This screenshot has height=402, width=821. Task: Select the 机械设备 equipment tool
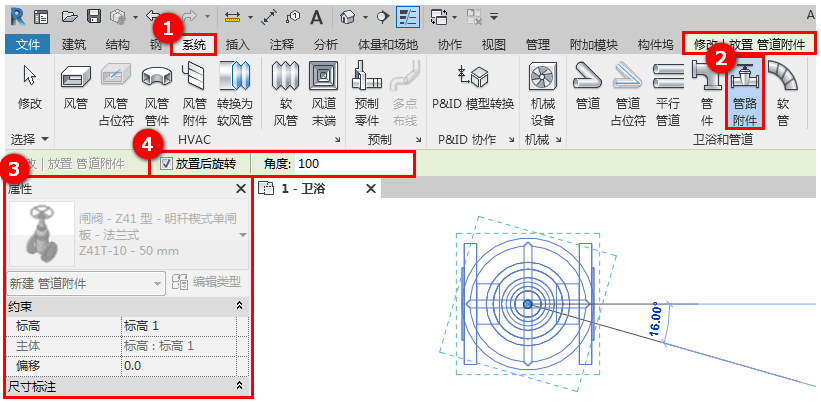(543, 94)
